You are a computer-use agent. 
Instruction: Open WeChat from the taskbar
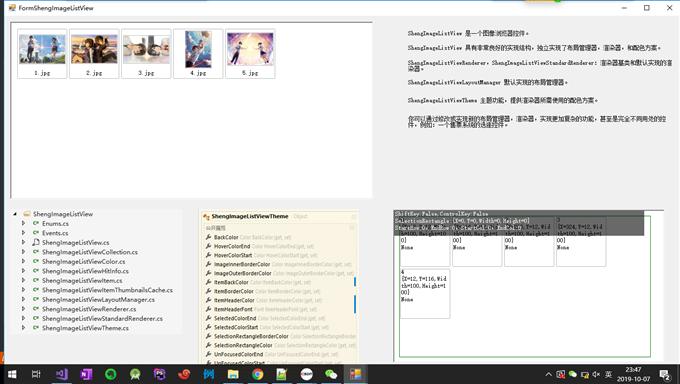click(331, 374)
